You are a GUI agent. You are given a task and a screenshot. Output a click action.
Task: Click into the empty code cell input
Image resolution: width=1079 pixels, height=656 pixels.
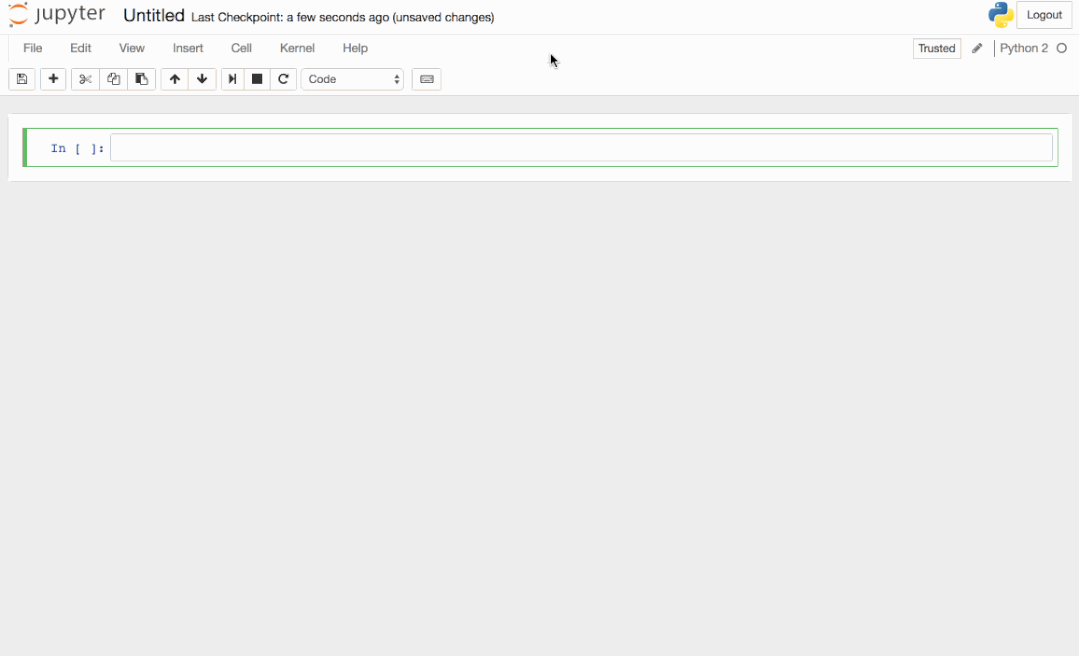click(581, 148)
